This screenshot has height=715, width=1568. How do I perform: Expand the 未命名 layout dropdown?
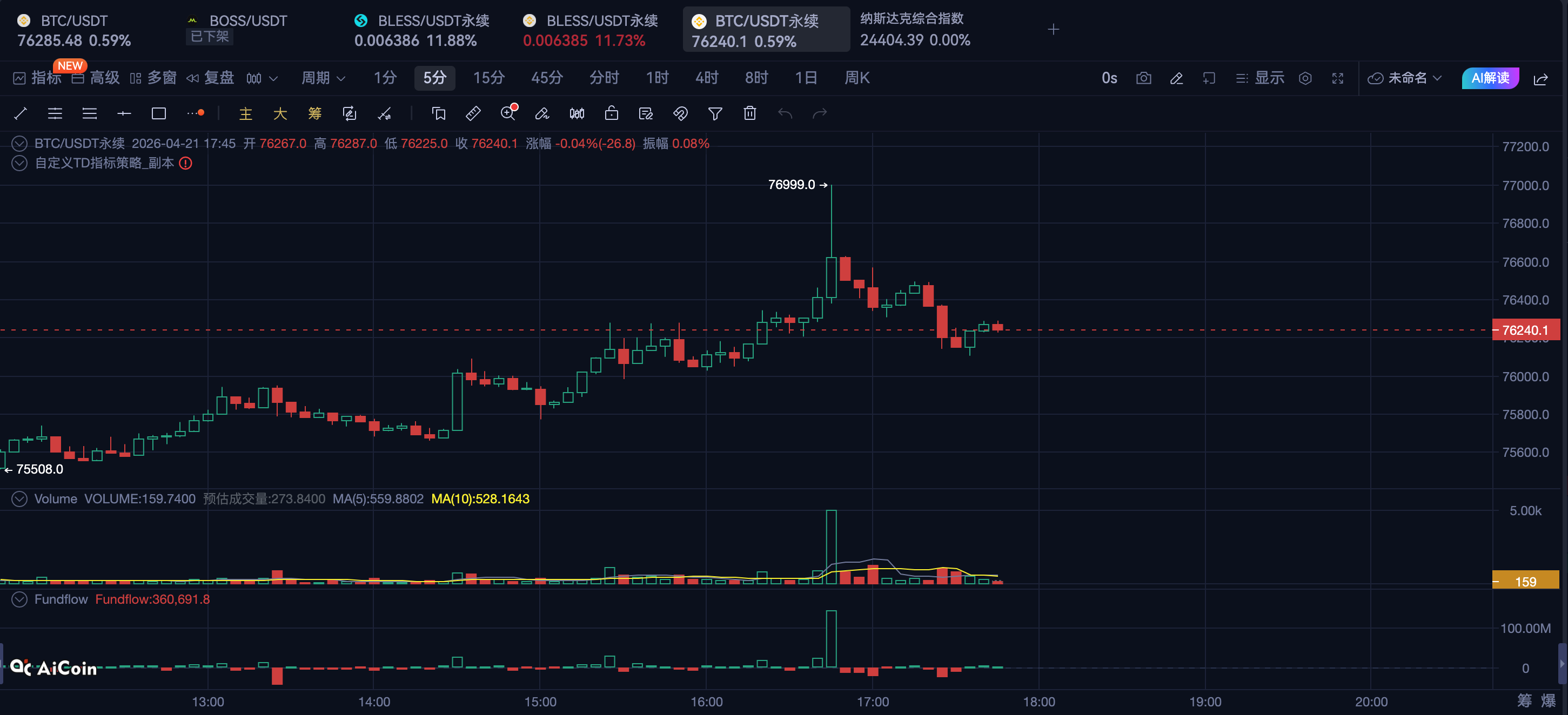(1405, 78)
